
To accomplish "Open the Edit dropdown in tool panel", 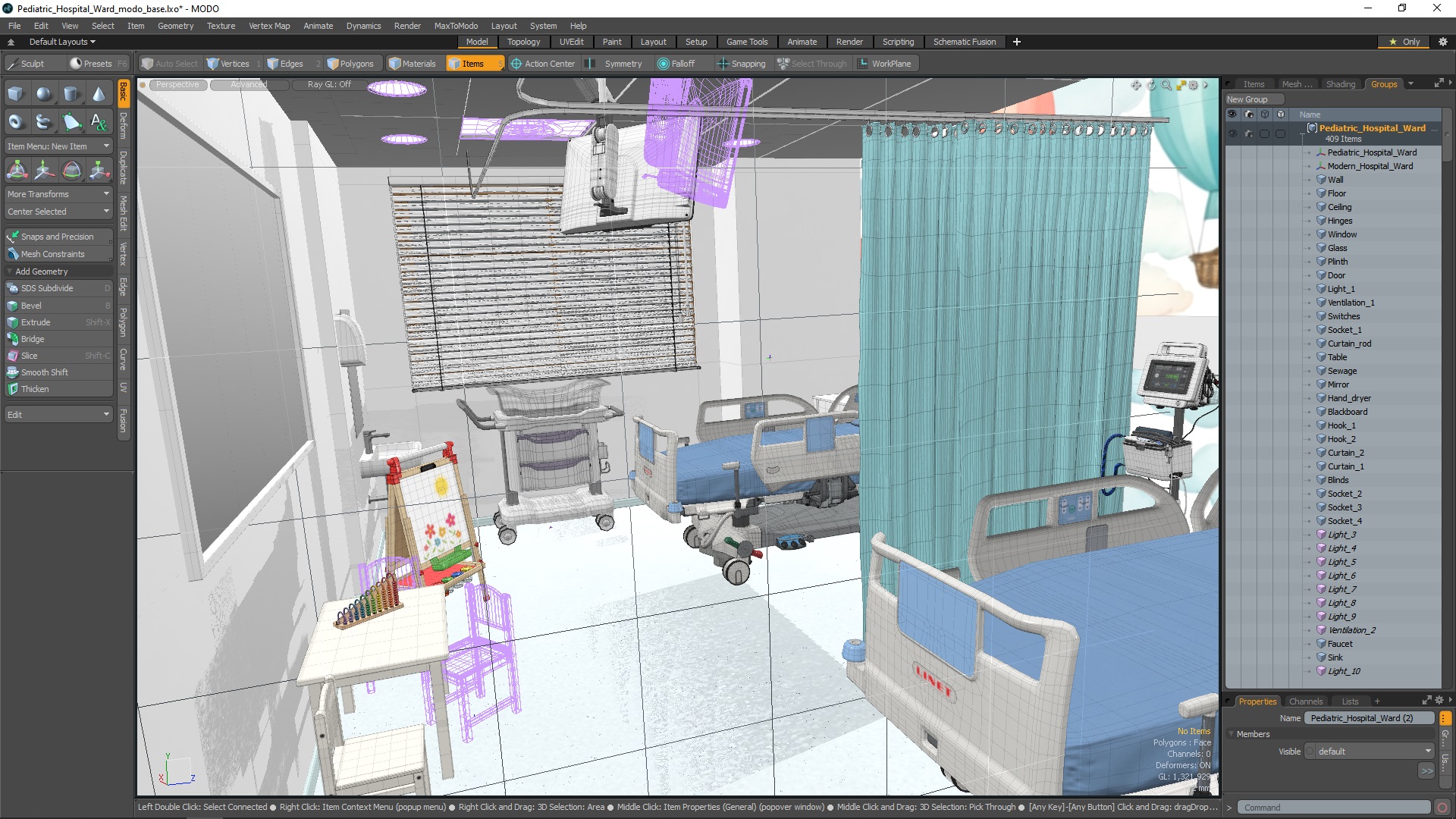I will (x=58, y=415).
